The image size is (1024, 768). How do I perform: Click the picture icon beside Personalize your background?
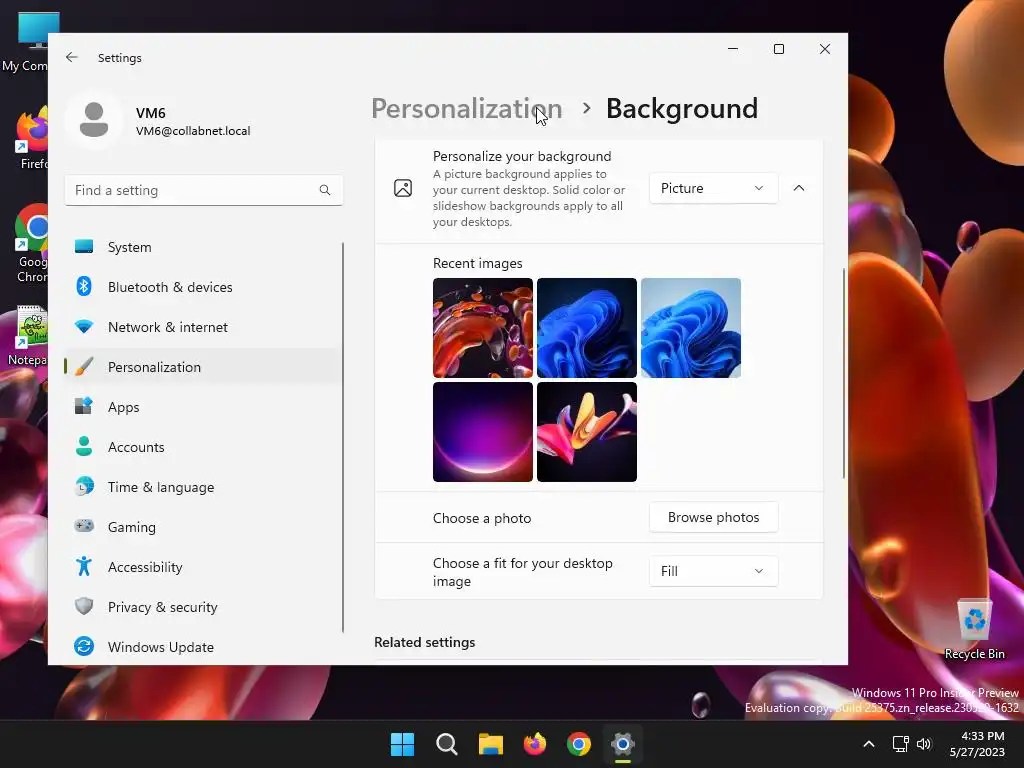pyautogui.click(x=403, y=188)
